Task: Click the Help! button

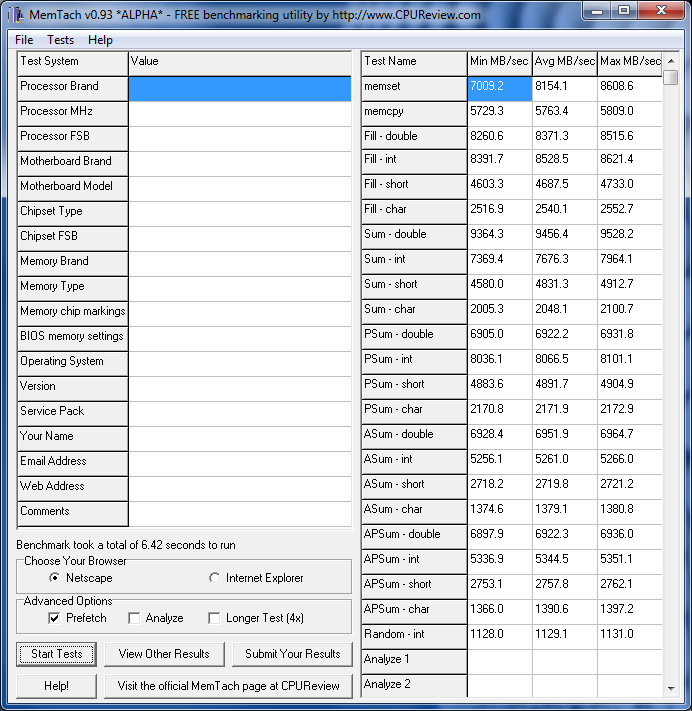Action: coord(57,686)
